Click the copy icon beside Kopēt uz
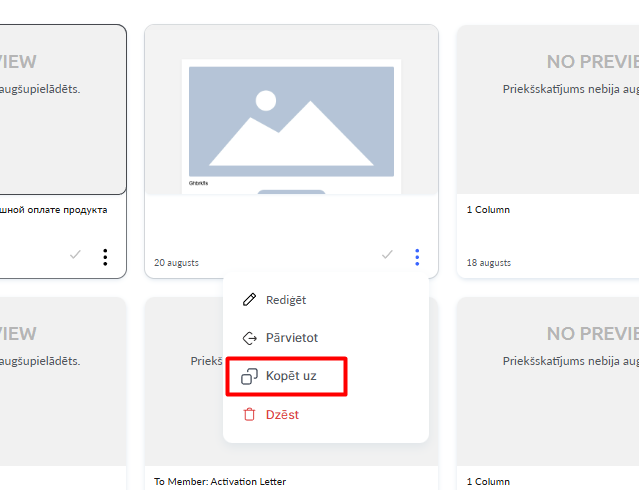Viewport: 639px width, 490px height. (250, 376)
